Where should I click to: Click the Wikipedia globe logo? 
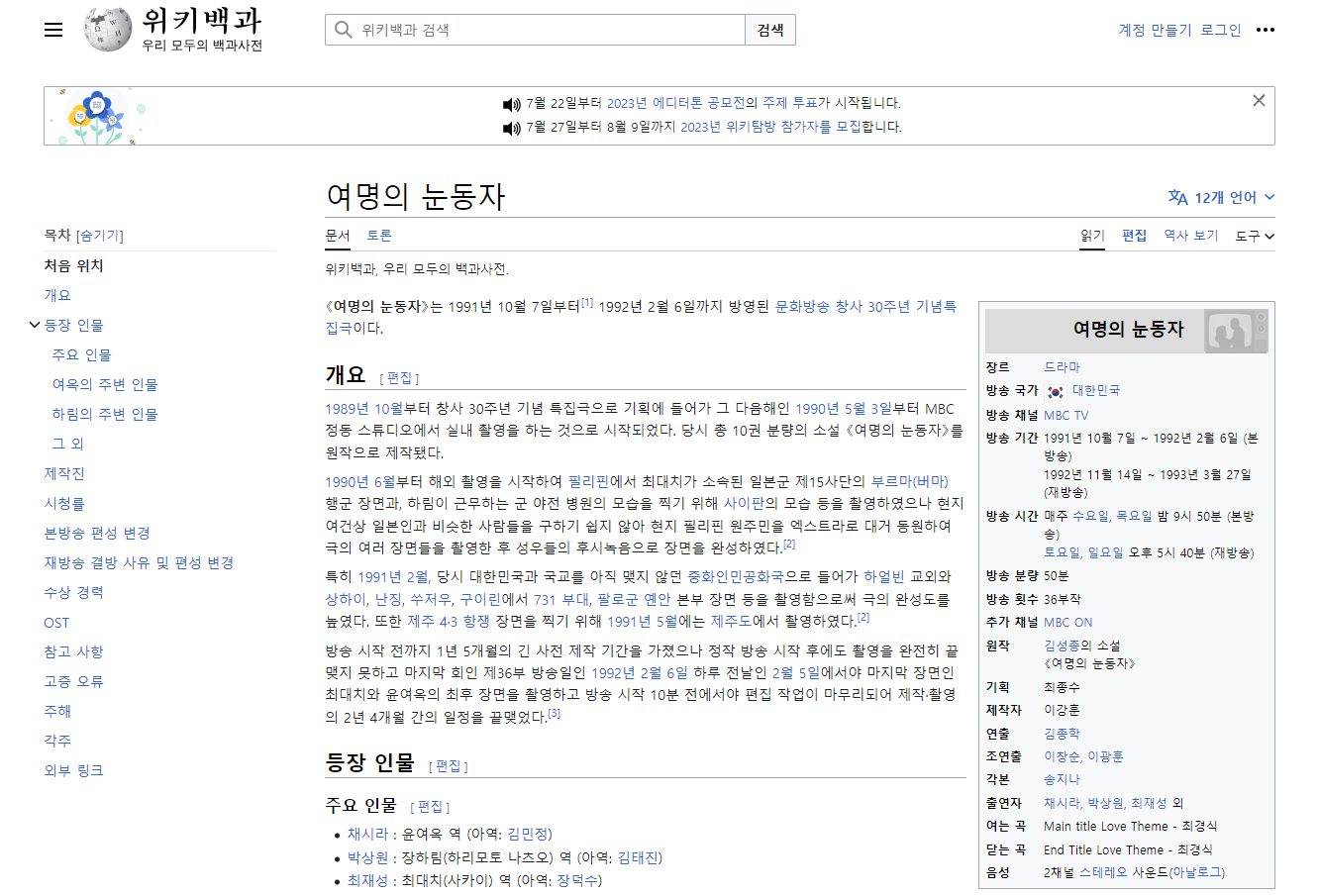coord(108,30)
